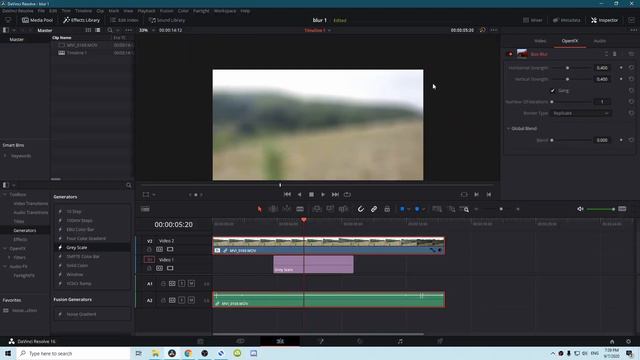Toggle the Position Lock padlock icon
This screenshot has height=360, width=640.
[x=387, y=209]
